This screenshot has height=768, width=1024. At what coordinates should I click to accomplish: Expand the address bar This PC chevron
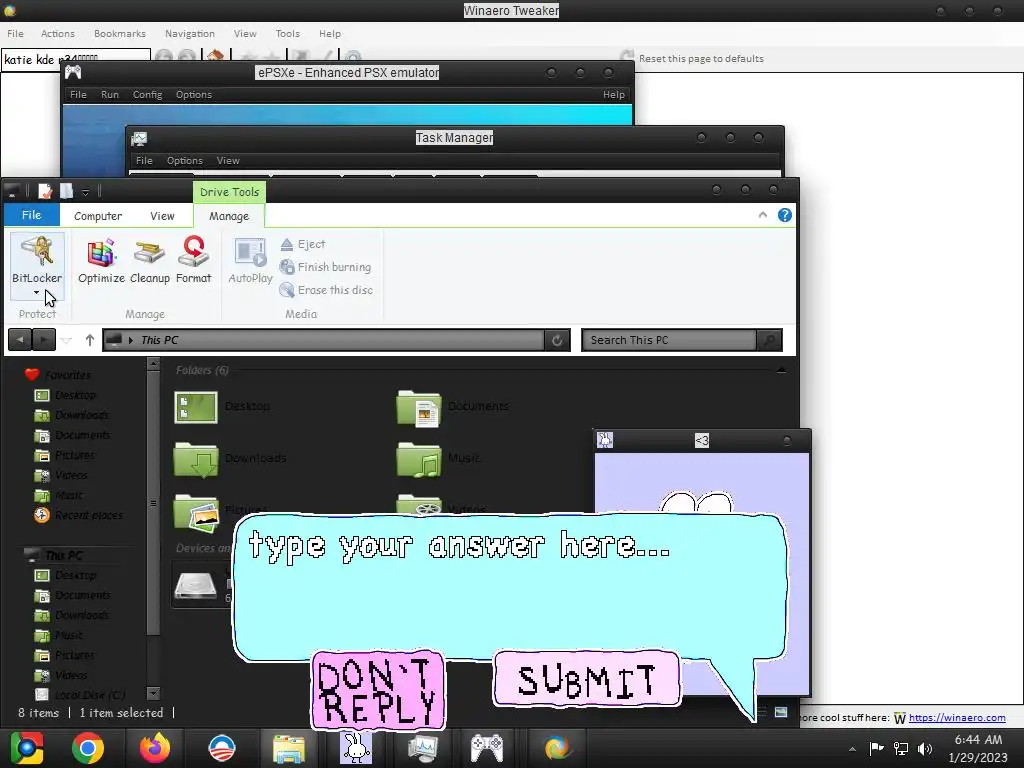(131, 340)
